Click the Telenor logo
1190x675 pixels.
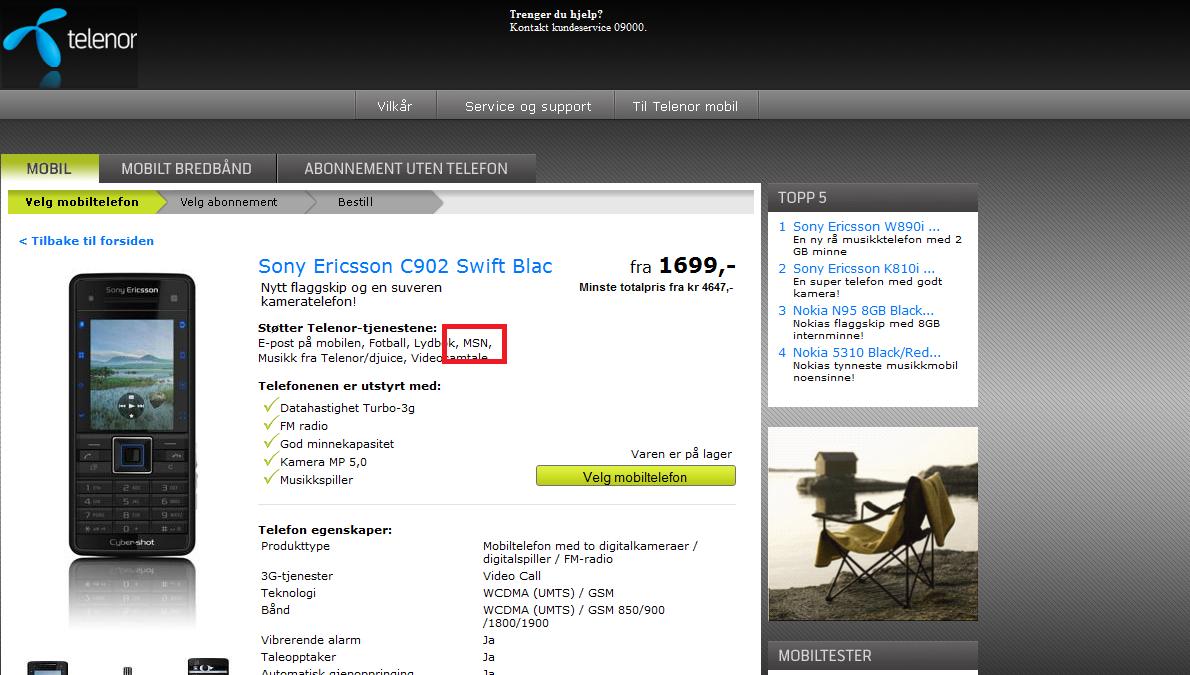(69, 45)
